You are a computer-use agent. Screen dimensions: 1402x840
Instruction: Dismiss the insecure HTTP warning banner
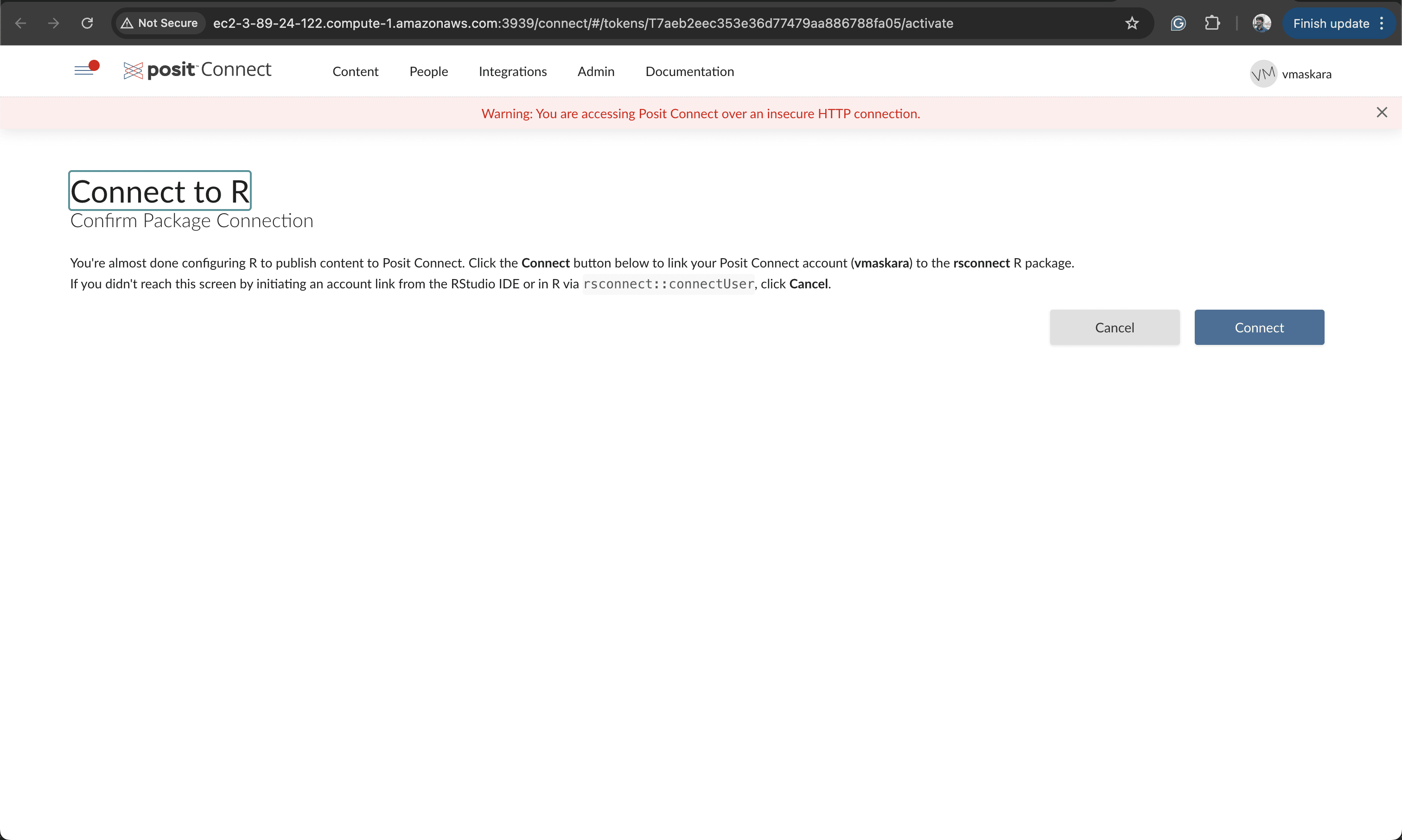click(x=1382, y=113)
